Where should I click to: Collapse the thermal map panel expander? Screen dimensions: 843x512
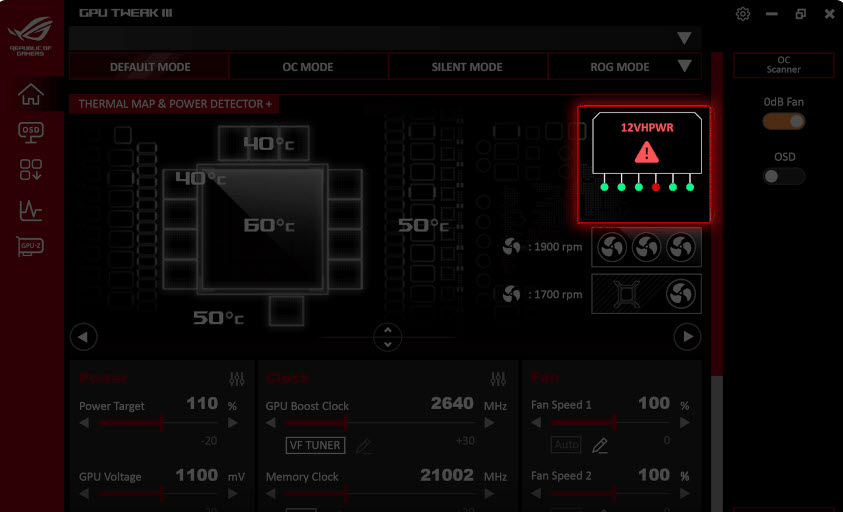coord(388,337)
